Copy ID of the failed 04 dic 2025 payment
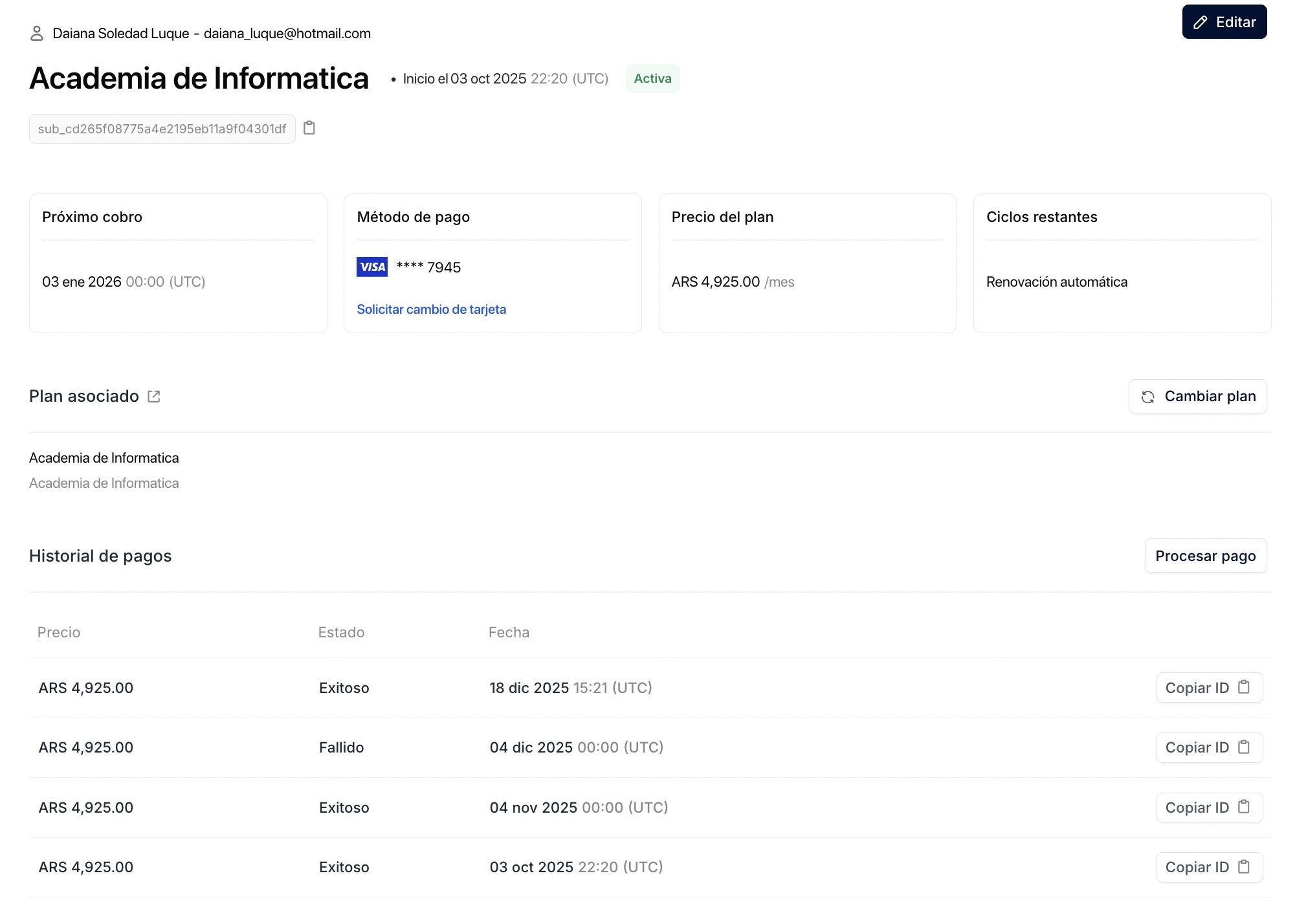Screen dimensions: 1306x924 point(1210,747)
